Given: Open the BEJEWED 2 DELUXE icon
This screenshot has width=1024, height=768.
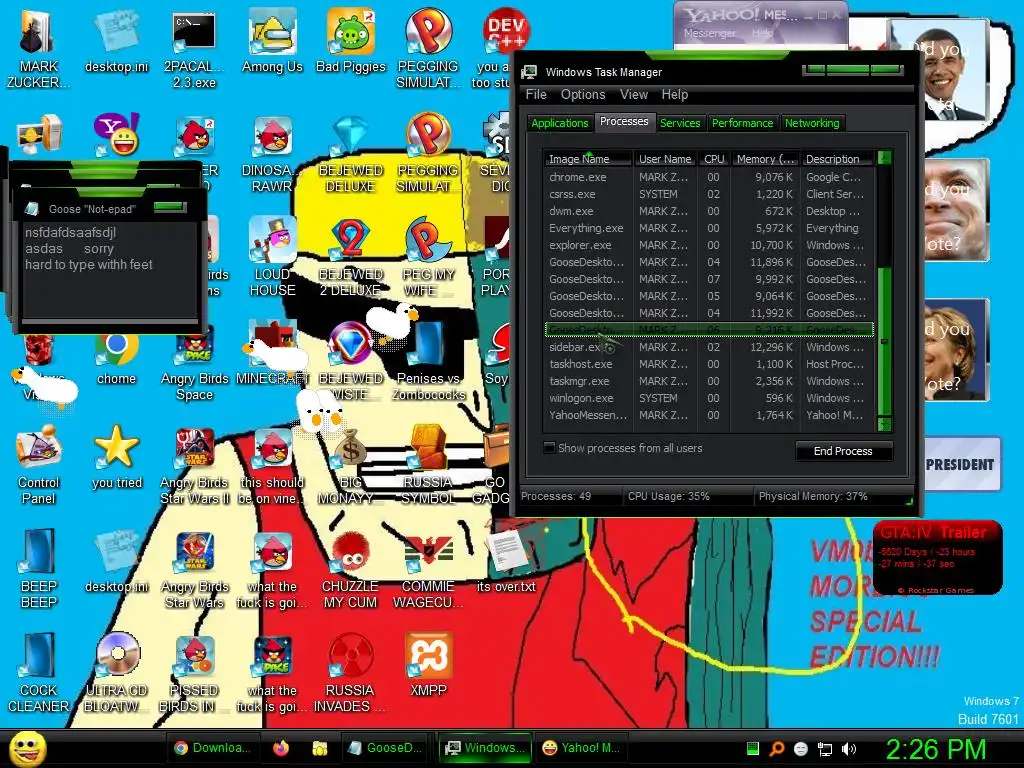Looking at the screenshot, I should pos(351,256).
